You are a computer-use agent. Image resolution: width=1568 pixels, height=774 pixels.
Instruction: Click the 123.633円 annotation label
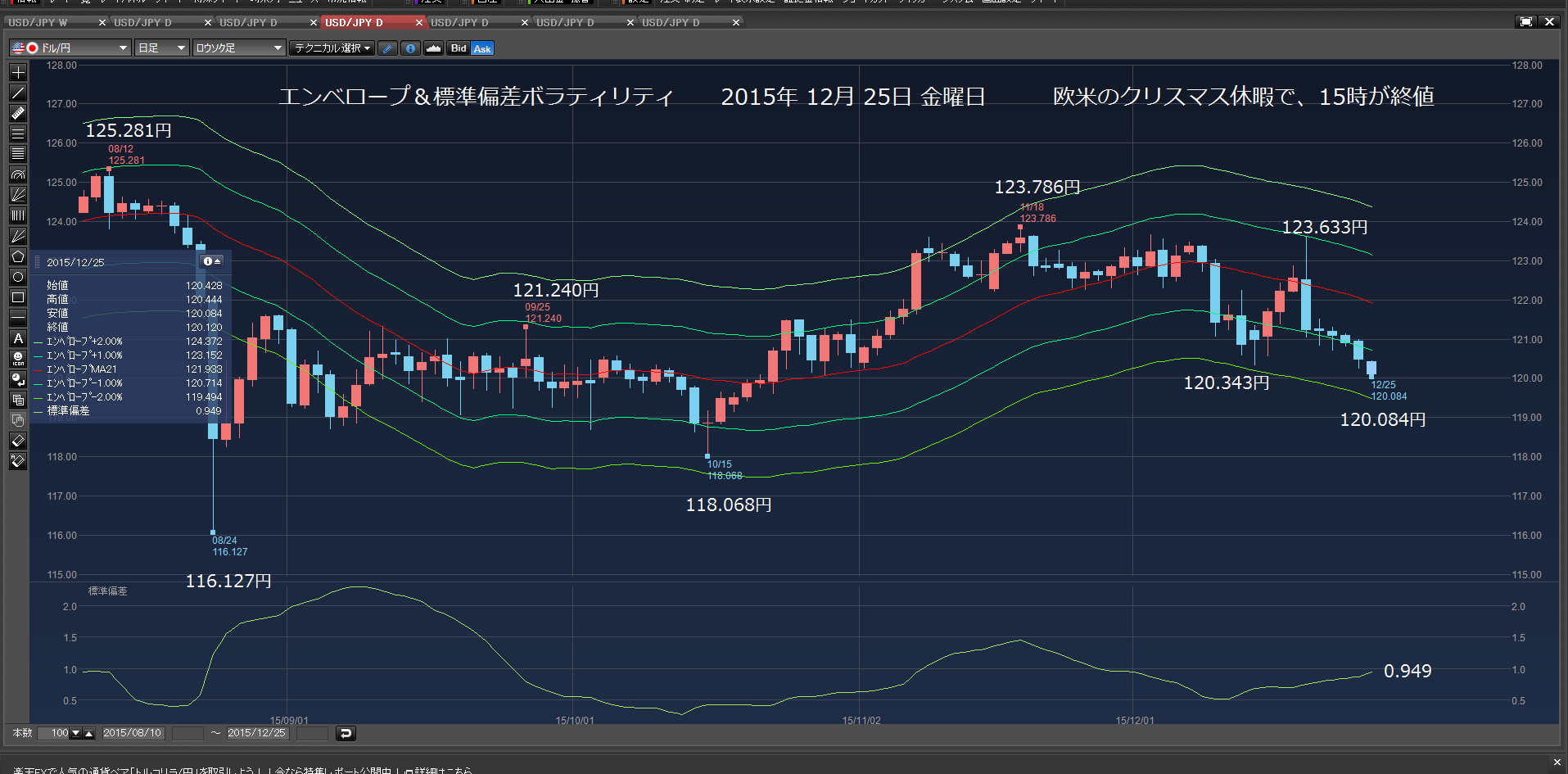[1325, 227]
